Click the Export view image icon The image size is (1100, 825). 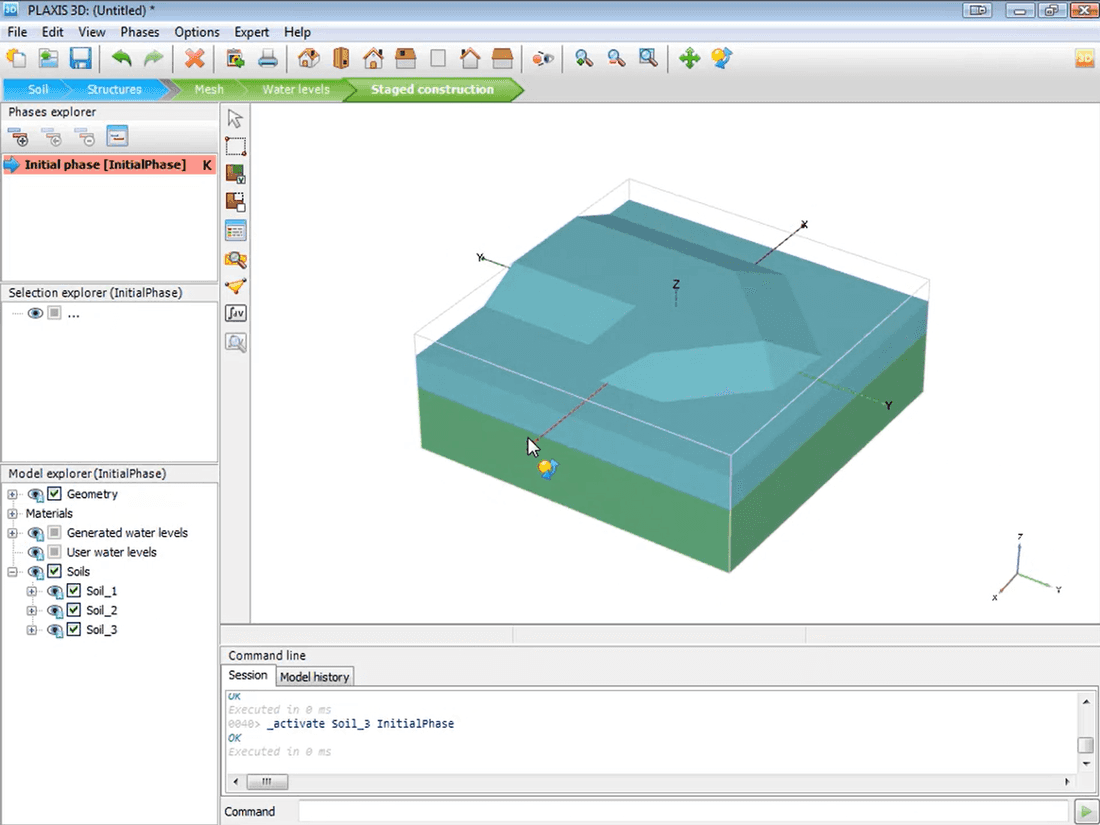pos(236,58)
